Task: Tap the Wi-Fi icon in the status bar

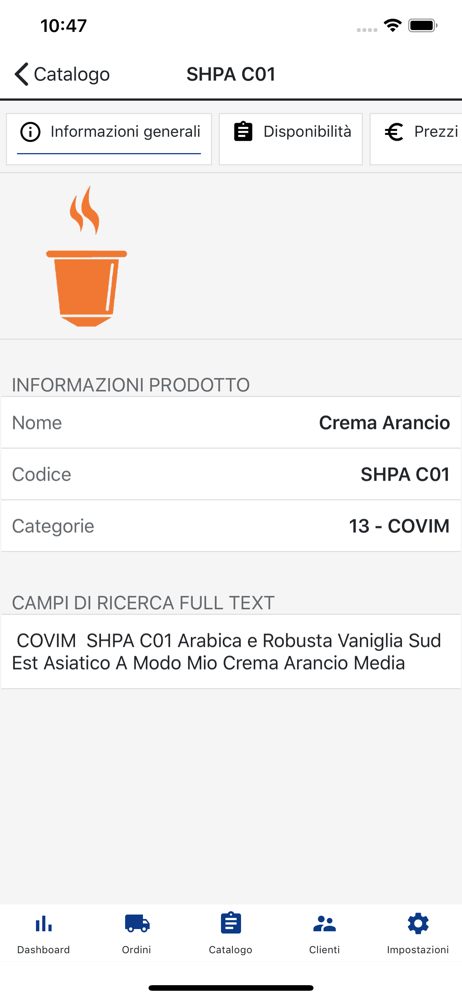Action: 392,26
